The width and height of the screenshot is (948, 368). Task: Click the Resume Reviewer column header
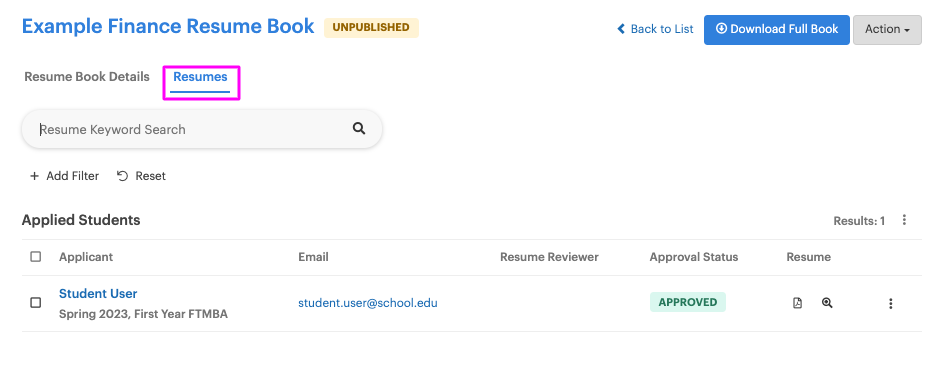pos(549,257)
